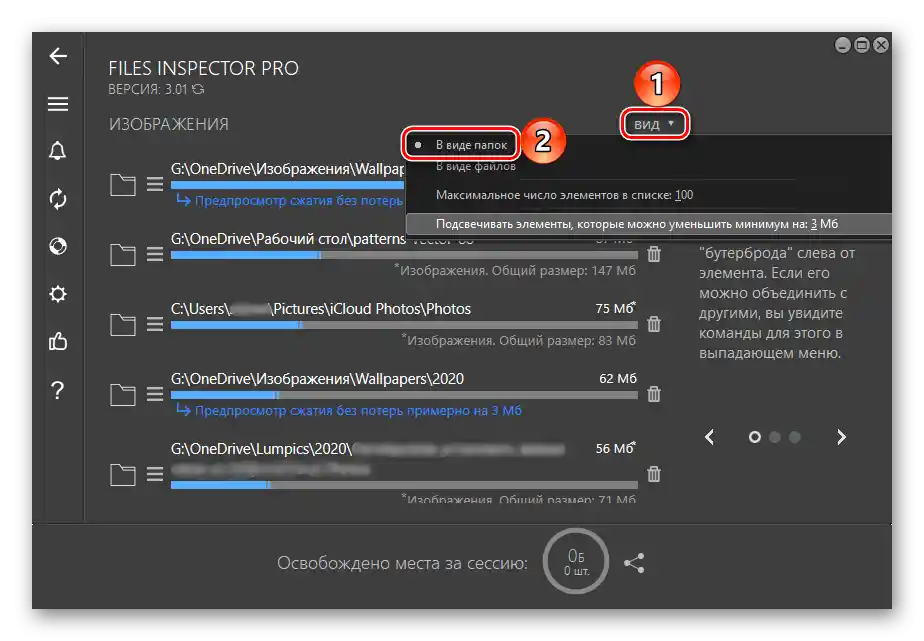
Task: Select the first tip page dot
Action: (754, 437)
